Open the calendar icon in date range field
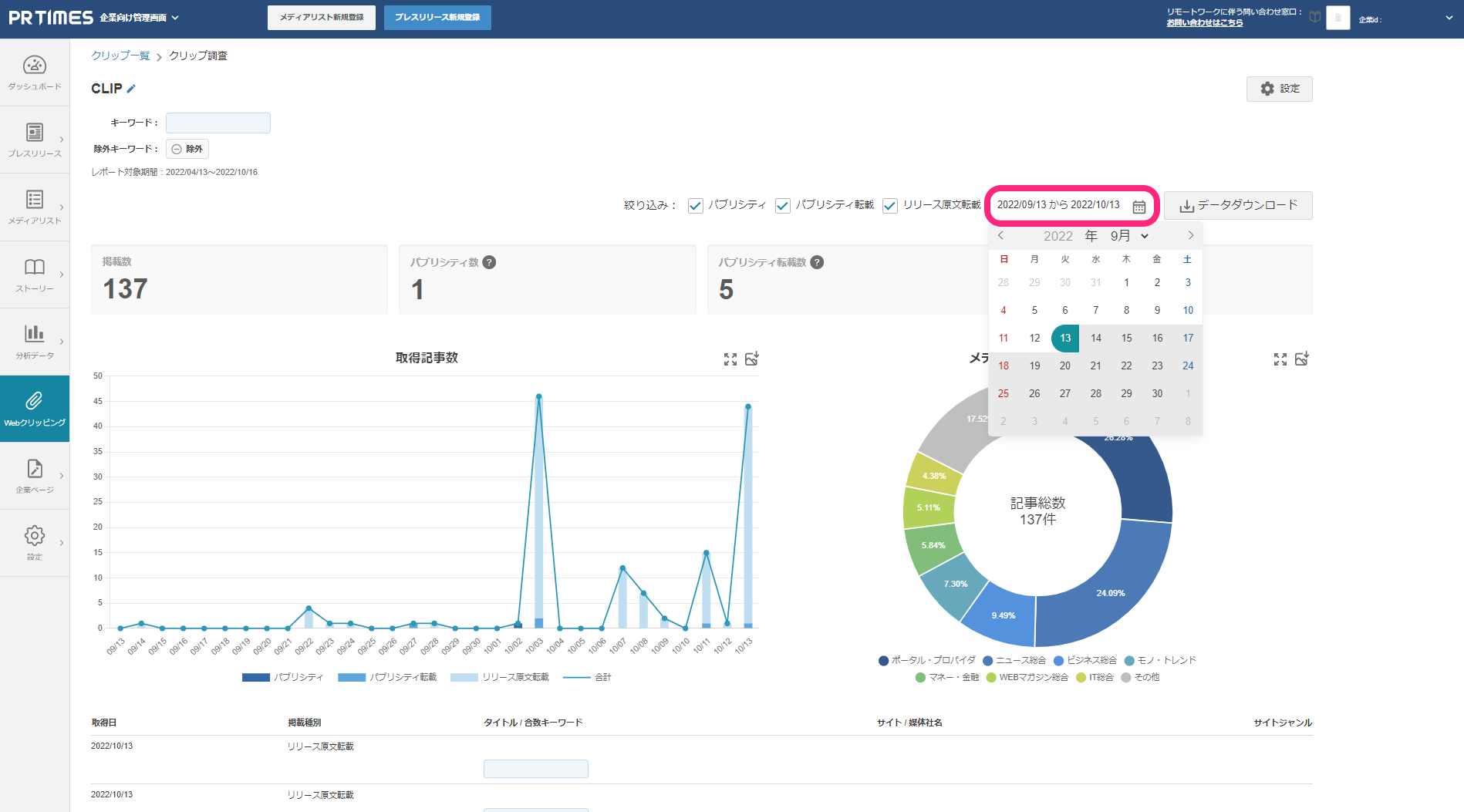The width and height of the screenshot is (1464, 812). coord(1138,206)
